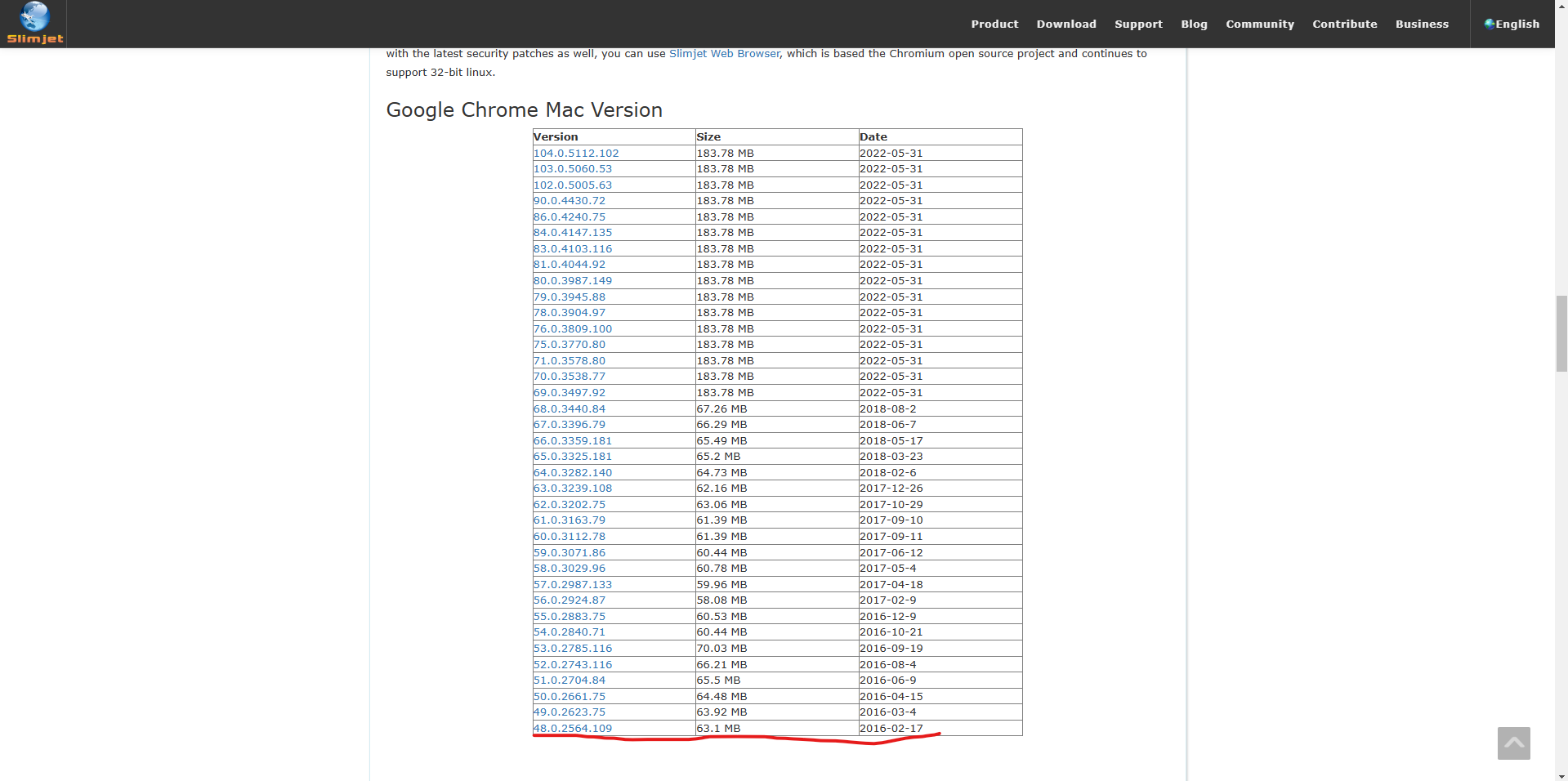1568x781 pixels.
Task: Download Chrome version 66.0.3359.181
Action: coord(573,441)
